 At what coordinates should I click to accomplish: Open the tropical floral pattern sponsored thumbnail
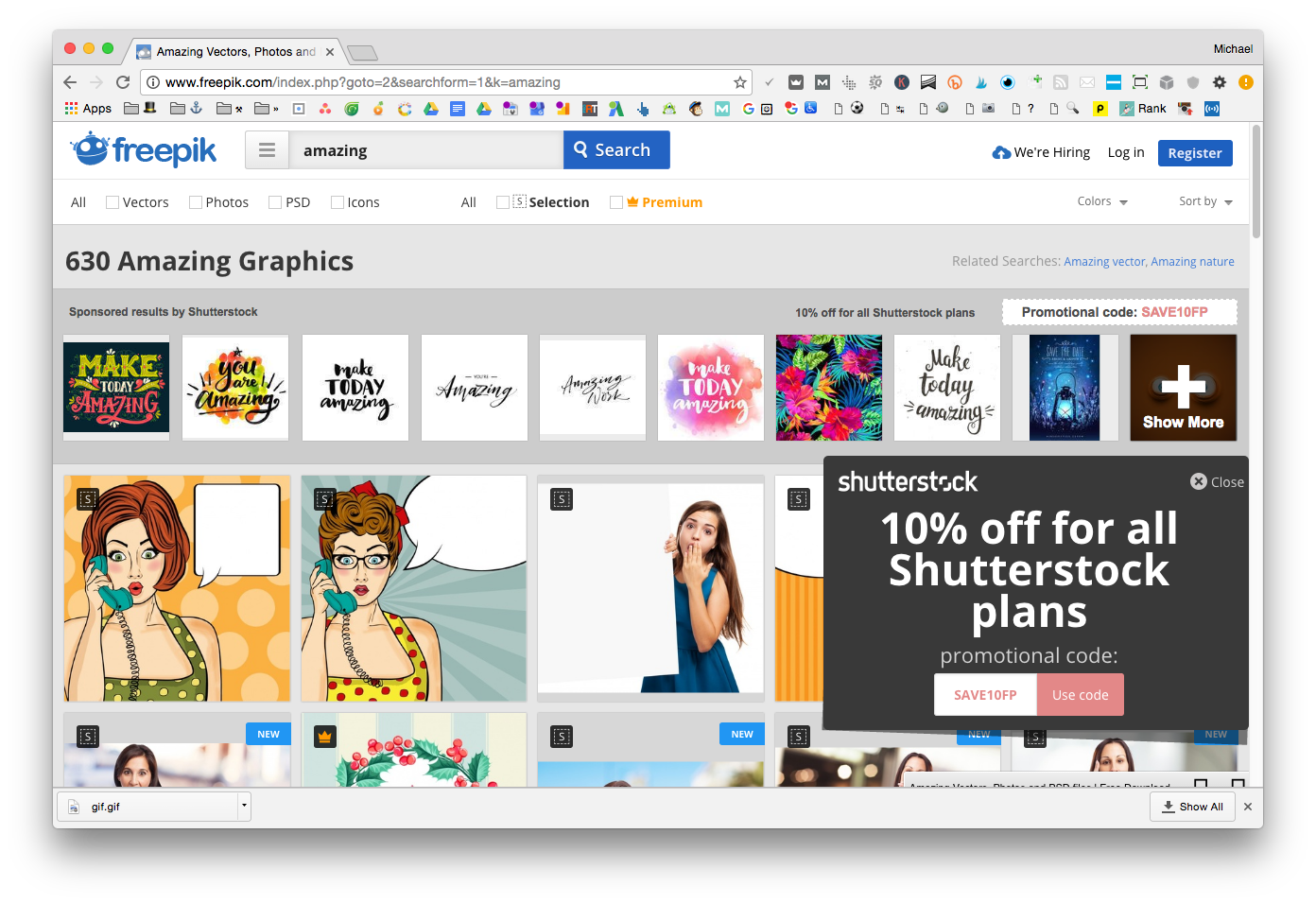[x=829, y=388]
